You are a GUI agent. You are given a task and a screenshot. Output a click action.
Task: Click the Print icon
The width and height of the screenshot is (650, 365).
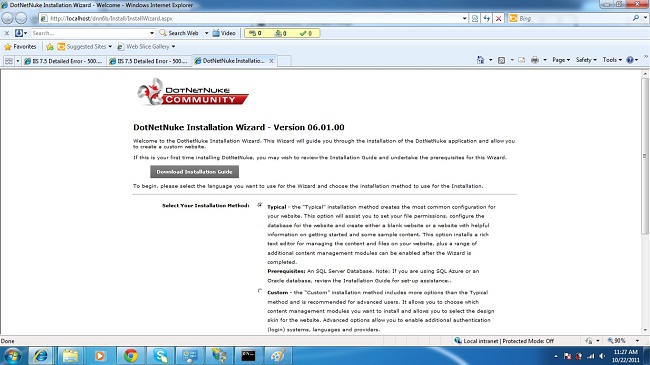(535, 60)
